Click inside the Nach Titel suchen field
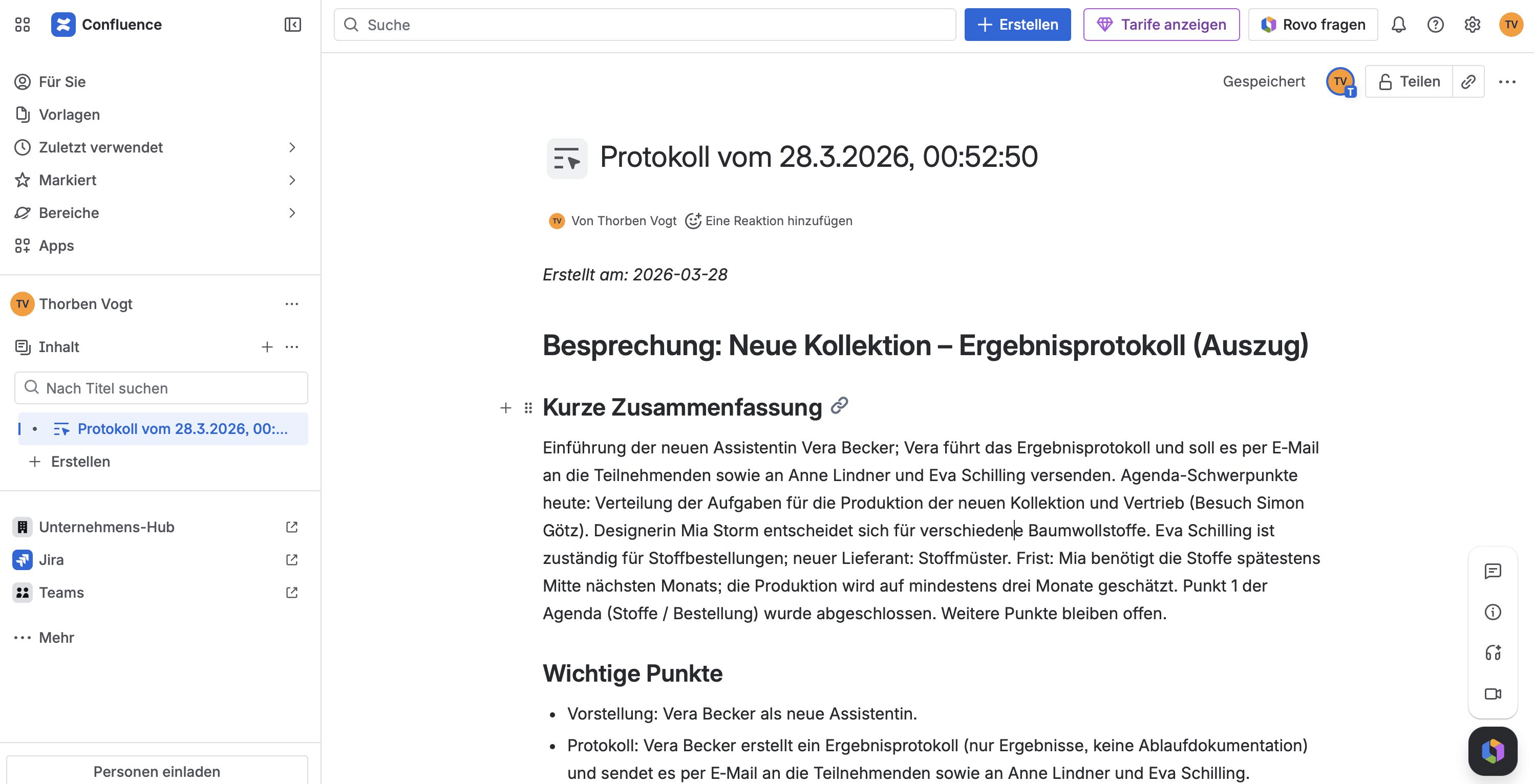This screenshot has height=784, width=1534. pos(160,387)
